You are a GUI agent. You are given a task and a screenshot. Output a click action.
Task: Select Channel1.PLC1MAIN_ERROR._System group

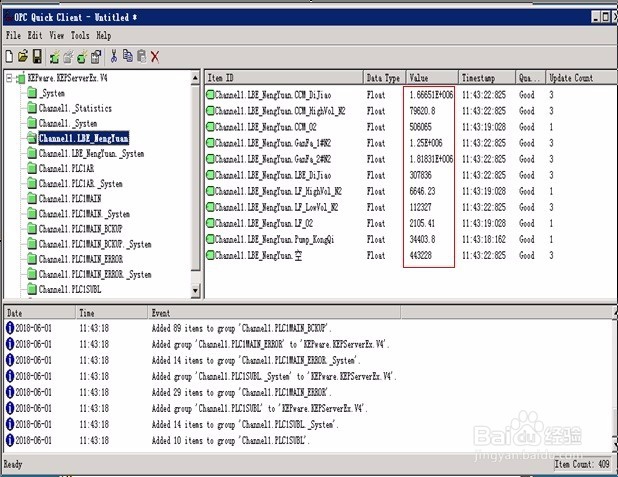95,274
